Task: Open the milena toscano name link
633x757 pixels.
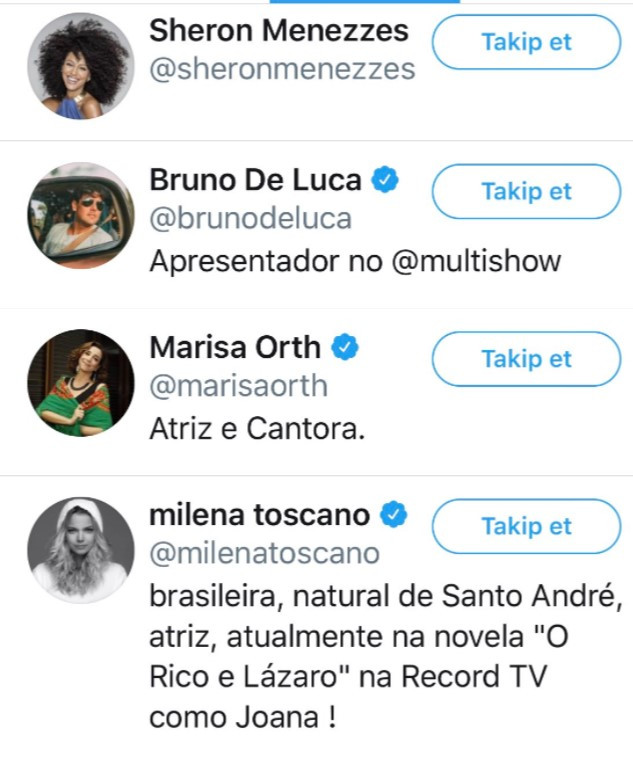Action: click(259, 515)
